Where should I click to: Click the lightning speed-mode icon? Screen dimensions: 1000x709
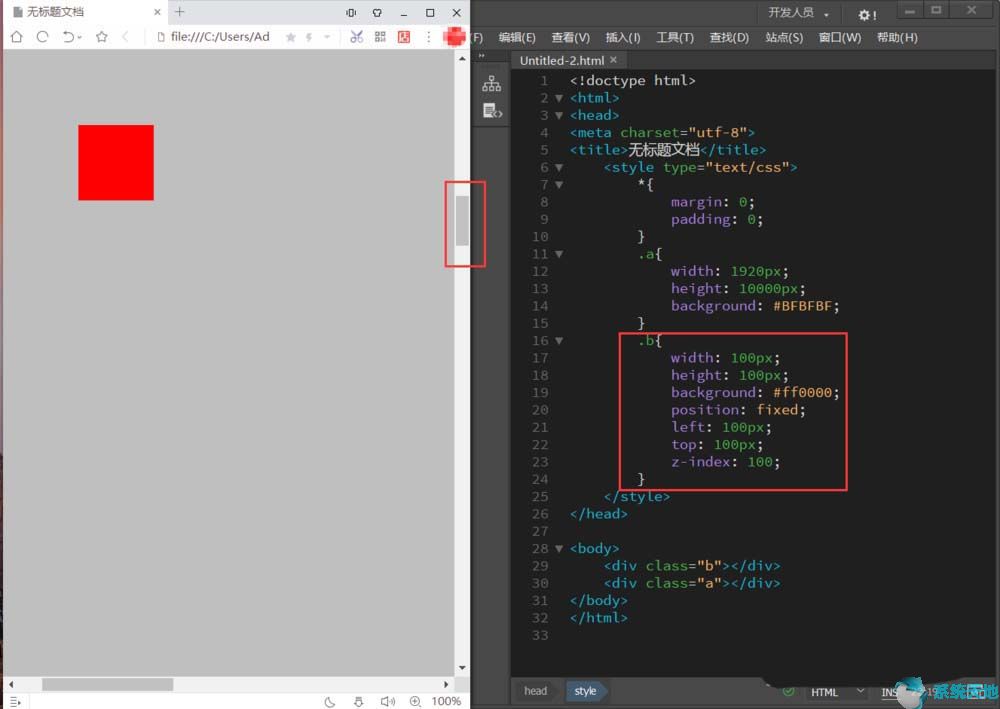click(x=309, y=38)
